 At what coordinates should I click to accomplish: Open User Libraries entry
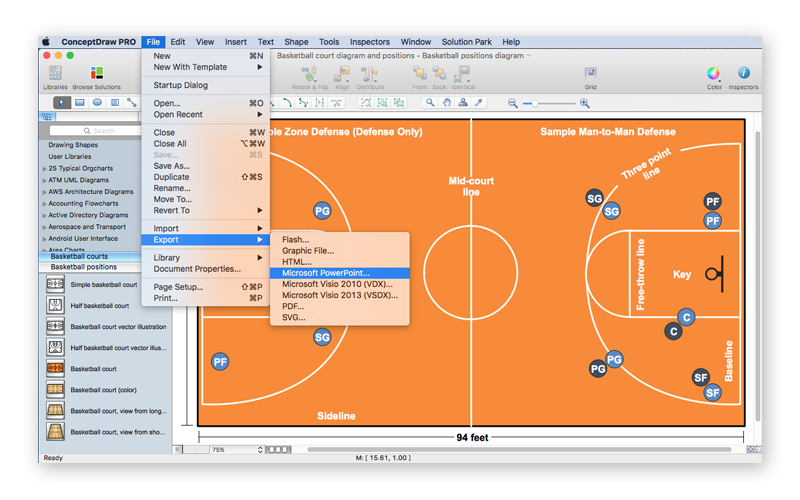click(x=70, y=157)
